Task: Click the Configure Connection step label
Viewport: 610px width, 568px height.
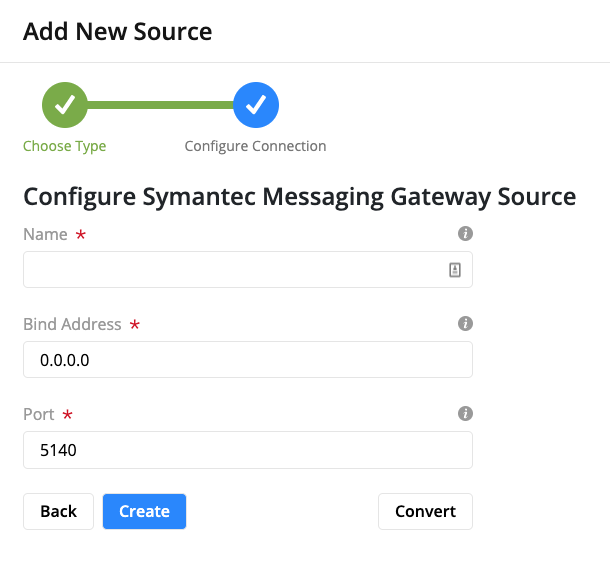Action: click(x=255, y=146)
